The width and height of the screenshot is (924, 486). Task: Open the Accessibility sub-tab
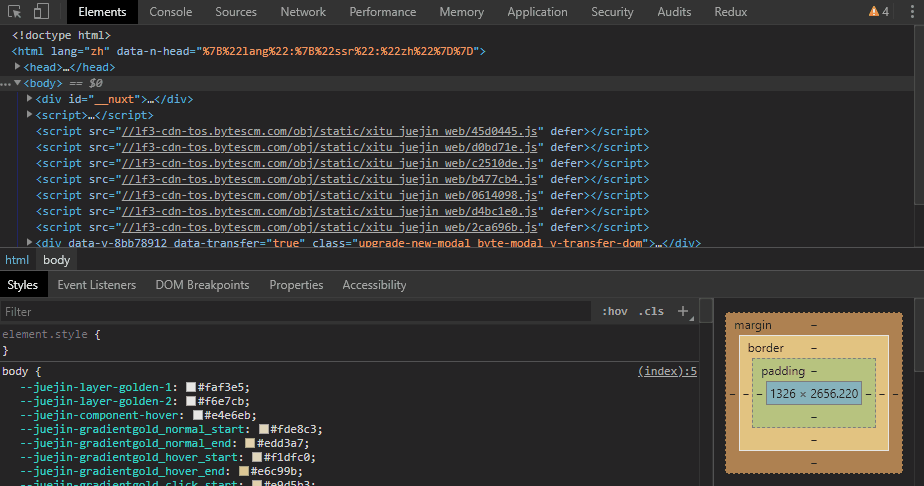(x=374, y=285)
